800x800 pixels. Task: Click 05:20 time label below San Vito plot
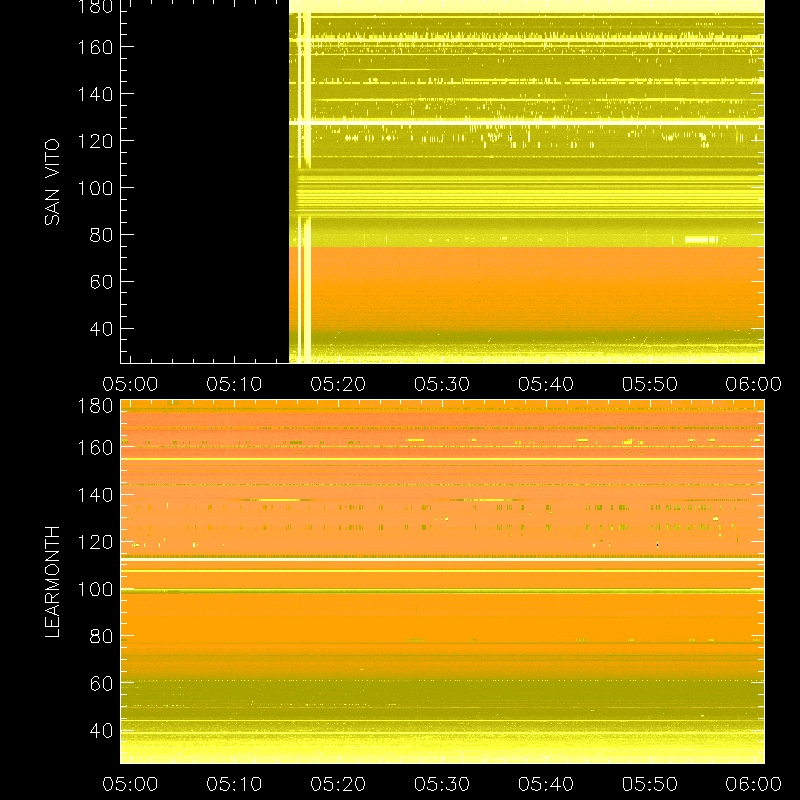(338, 384)
